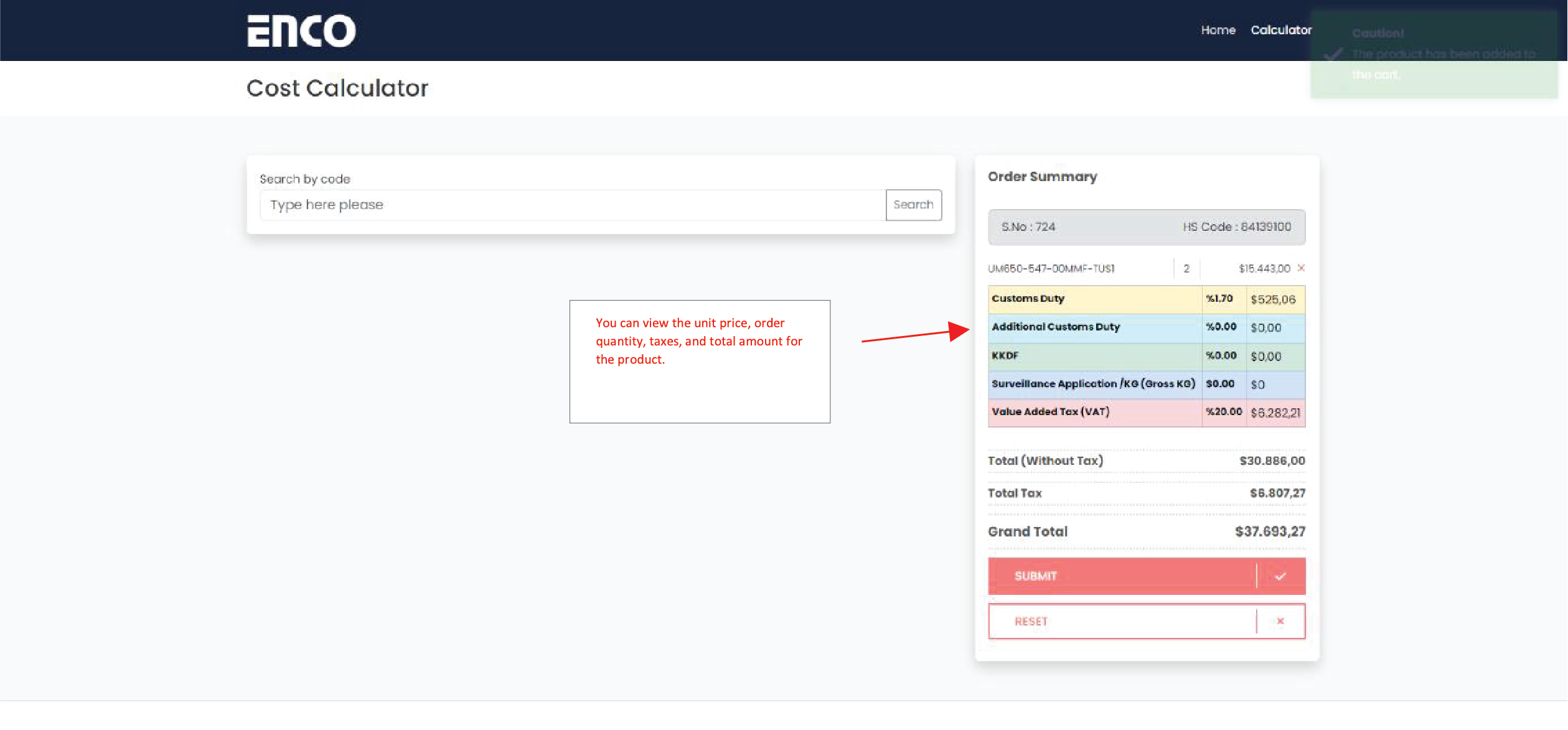Open the Home menu item
Image resolution: width=1568 pixels, height=730 pixels.
pyautogui.click(x=1218, y=30)
